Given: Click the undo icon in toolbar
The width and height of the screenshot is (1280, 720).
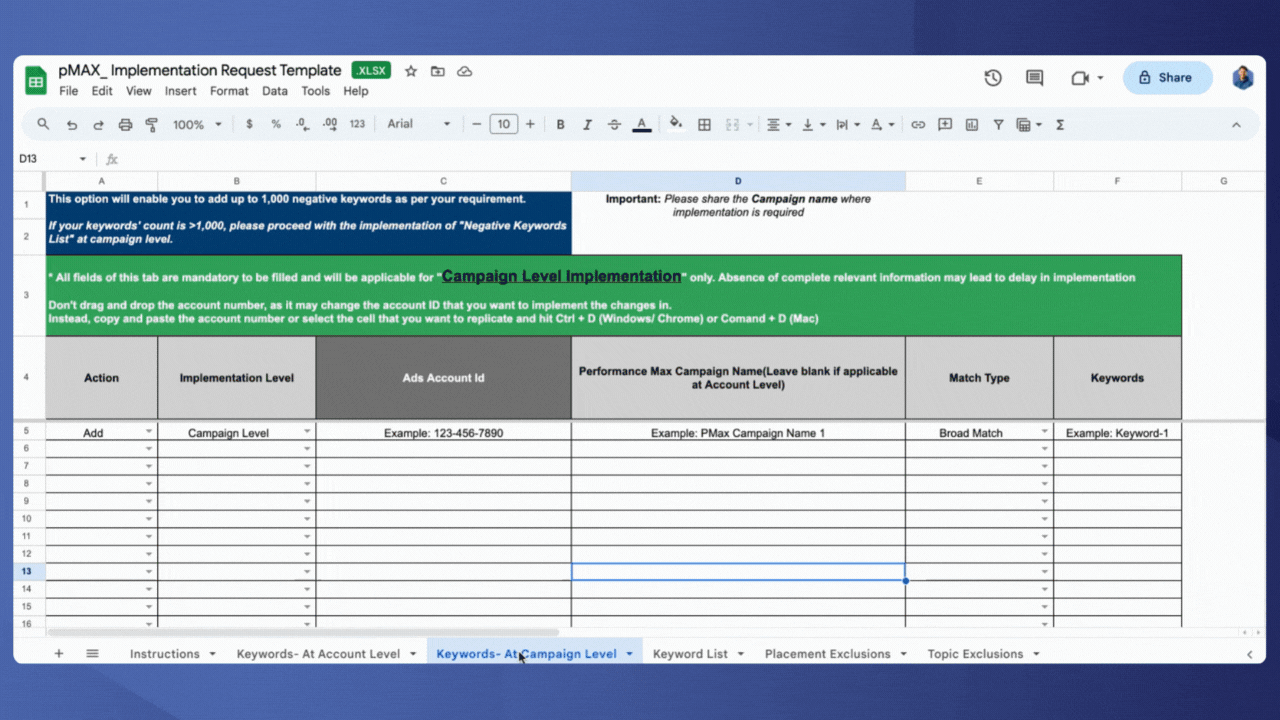Looking at the screenshot, I should 72,125.
